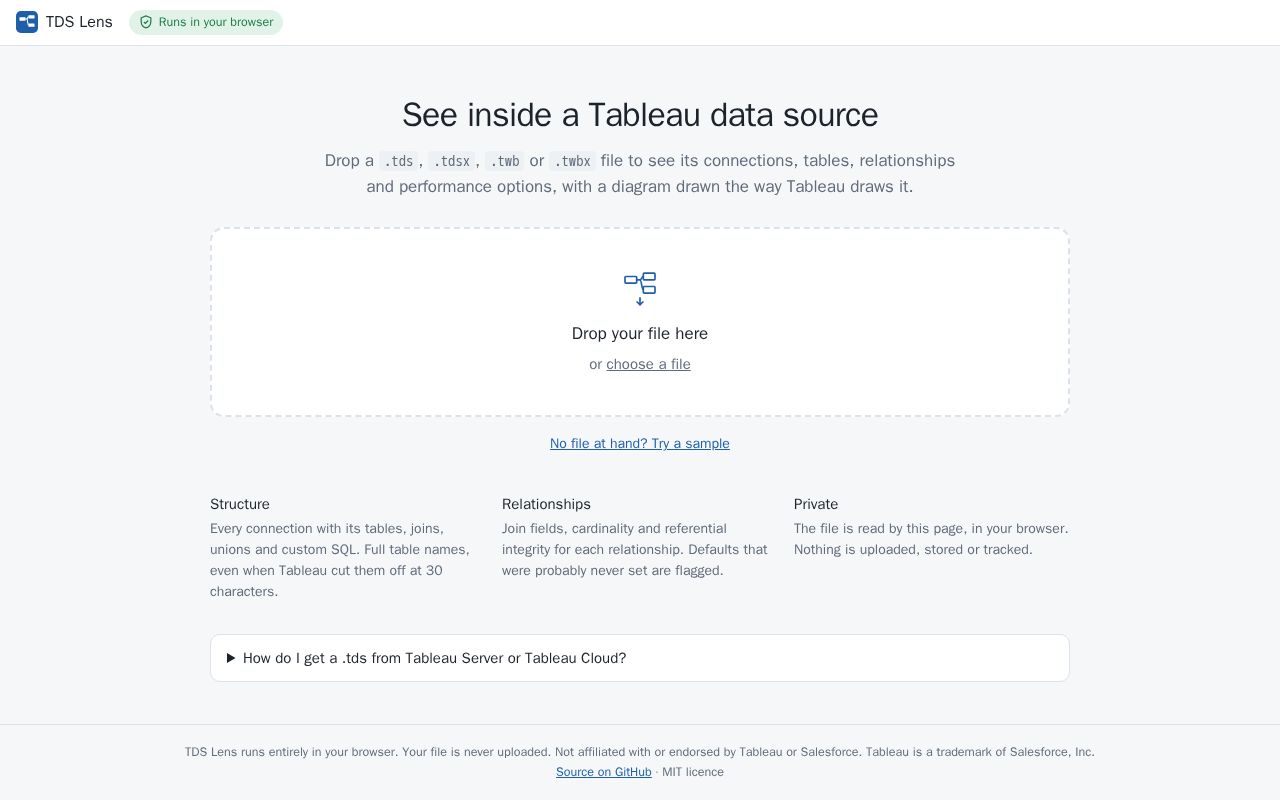This screenshot has width=1280, height=800.
Task: Open Source on GitHub link
Action: point(604,772)
